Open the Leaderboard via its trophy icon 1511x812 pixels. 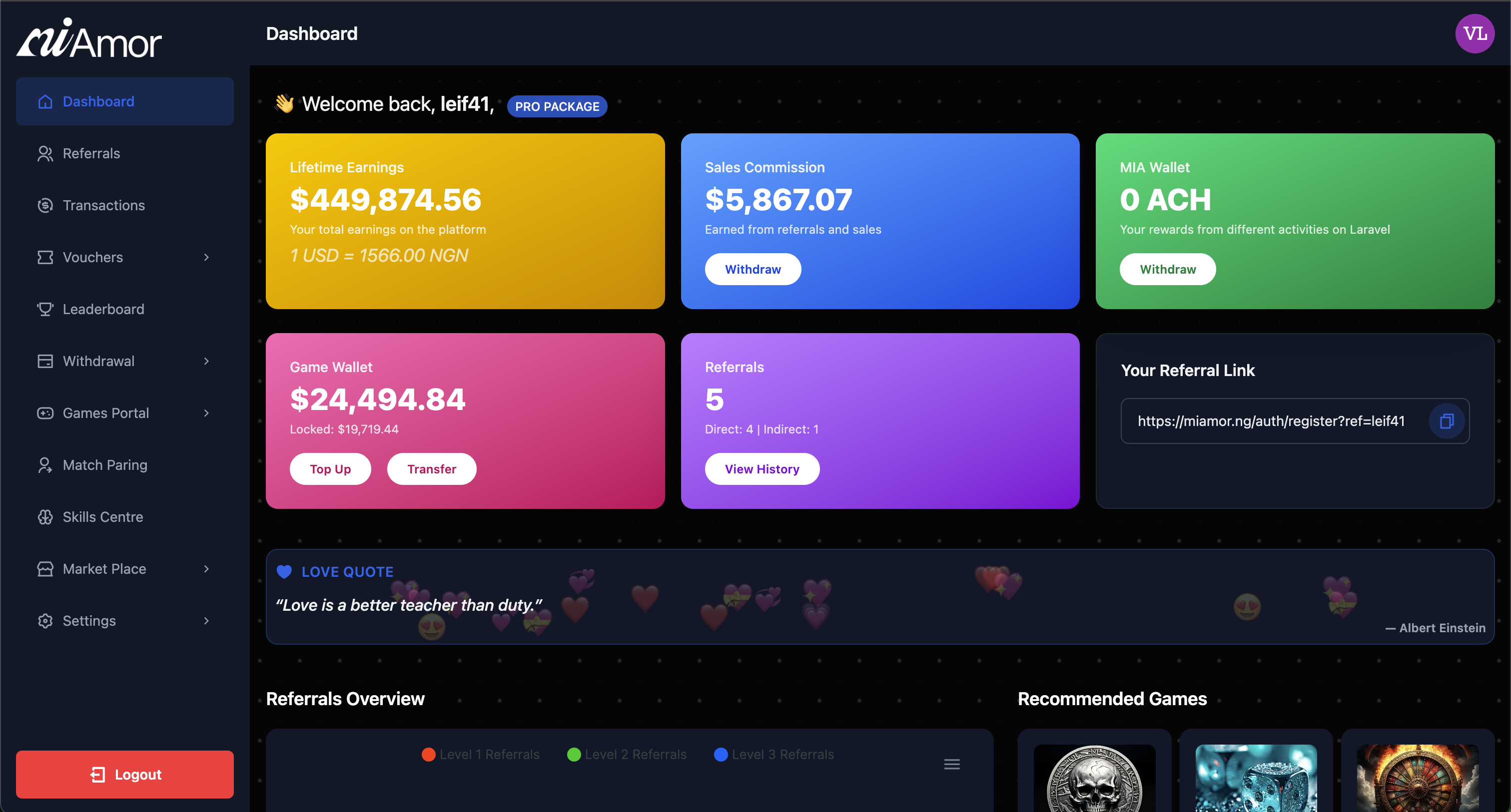45,309
